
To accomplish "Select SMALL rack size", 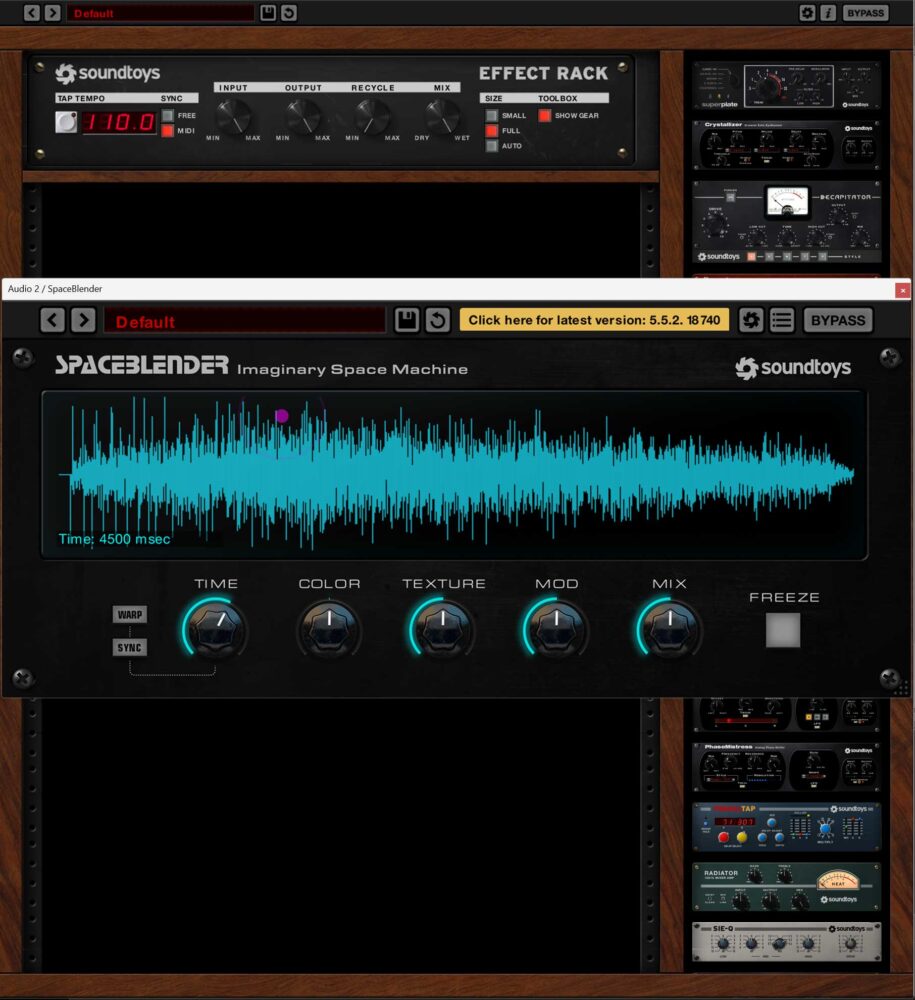I will [492, 115].
